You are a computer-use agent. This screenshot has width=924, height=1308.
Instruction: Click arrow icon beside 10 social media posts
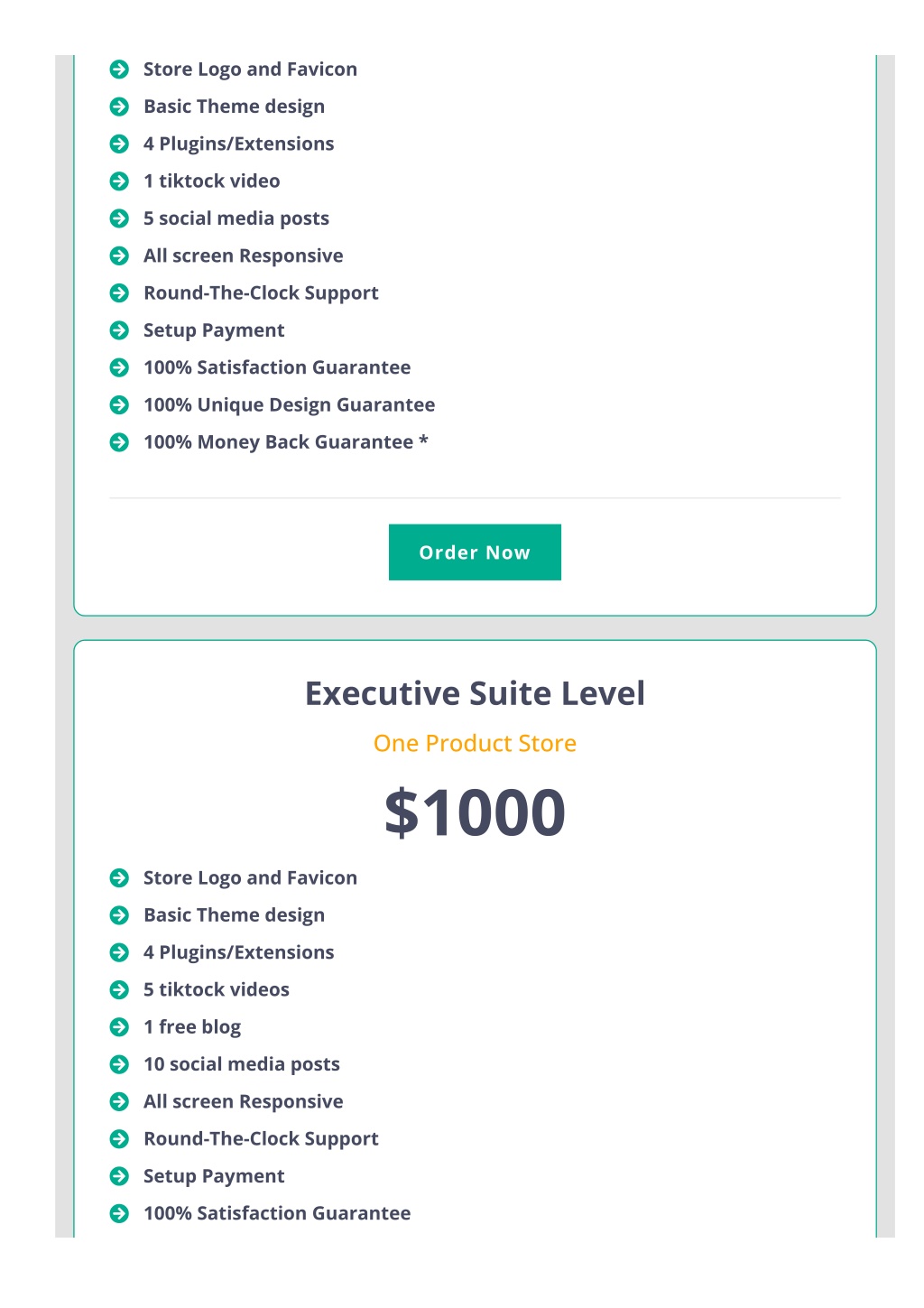tap(119, 1064)
